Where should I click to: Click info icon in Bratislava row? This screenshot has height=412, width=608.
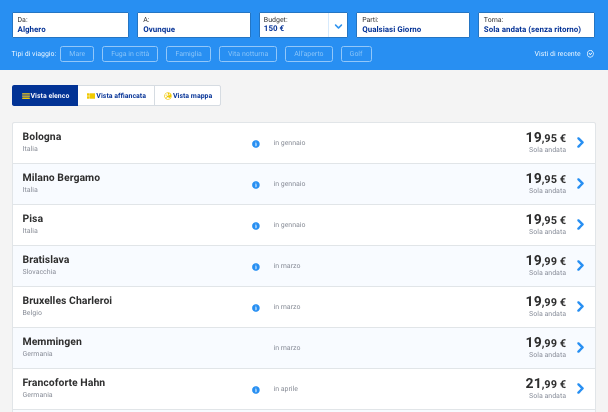coord(256,266)
